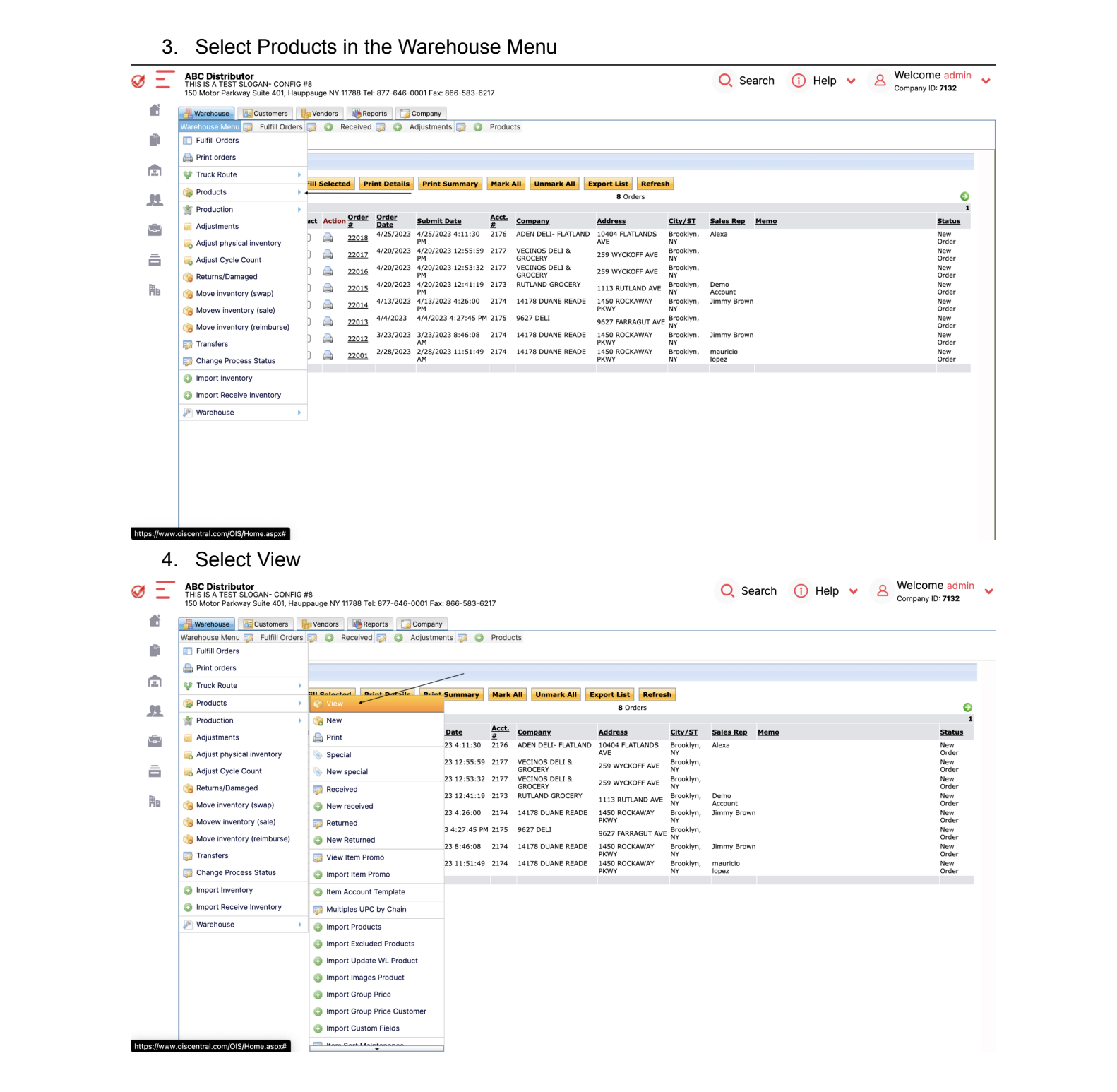Open the hamburger menu icon in step 4 screenshot
Screen dimensions: 1117x1092
pyautogui.click(x=164, y=590)
